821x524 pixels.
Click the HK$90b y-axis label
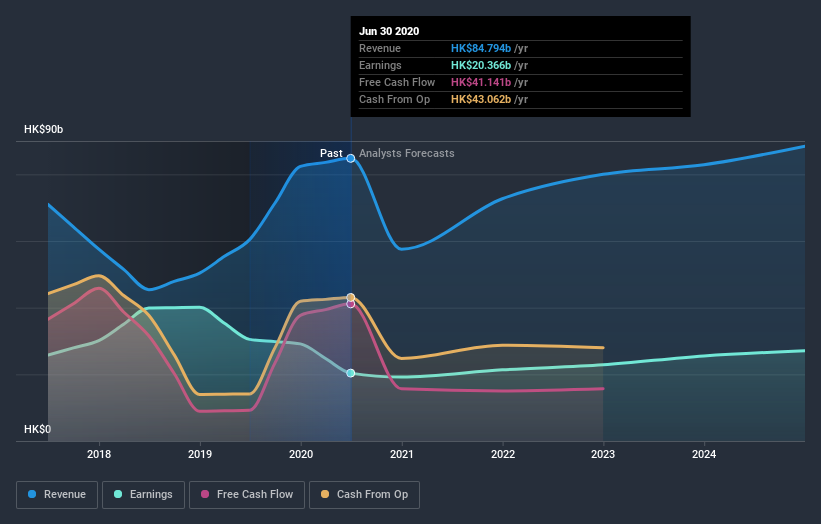pyautogui.click(x=43, y=129)
